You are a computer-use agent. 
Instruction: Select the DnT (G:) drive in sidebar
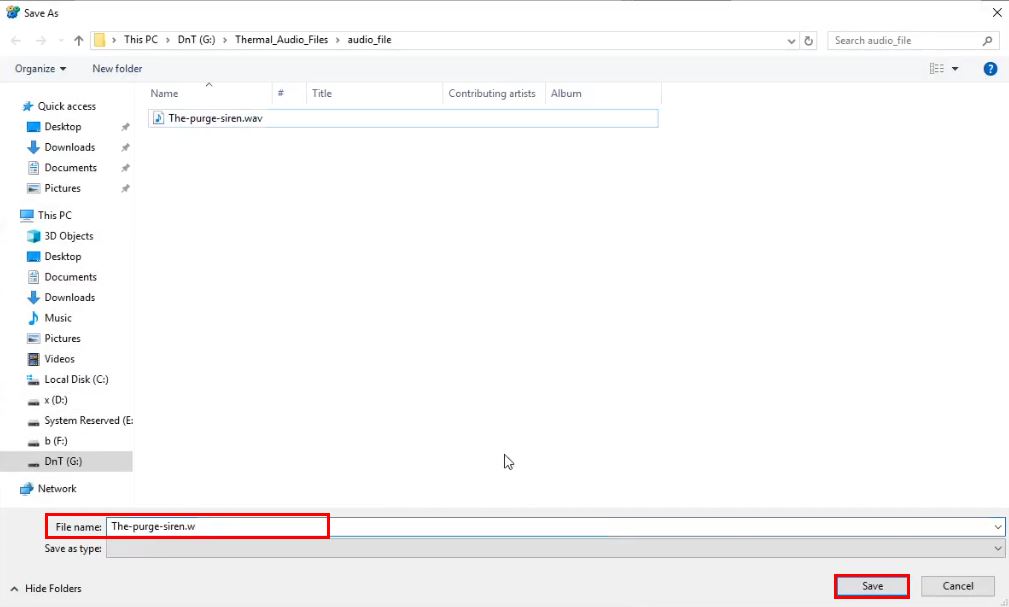pos(63,462)
